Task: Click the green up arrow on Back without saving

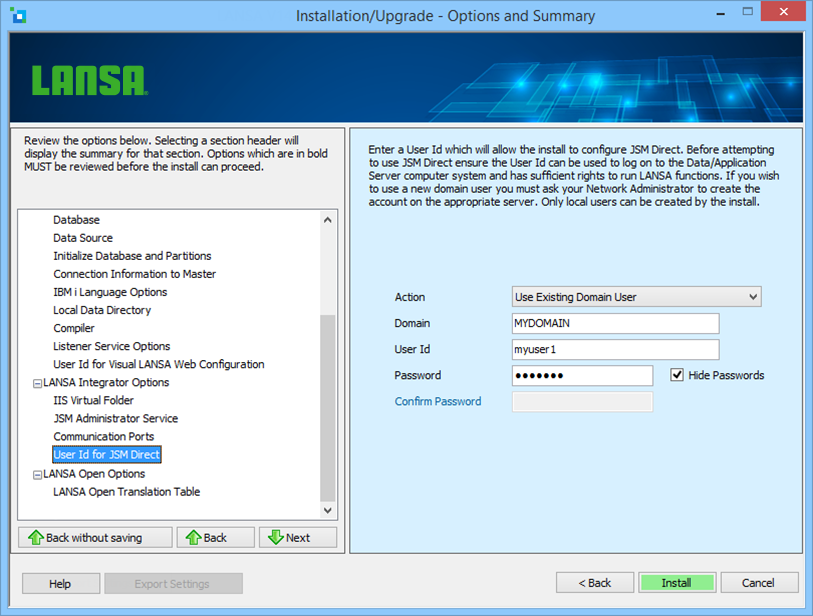Action: tap(36, 538)
